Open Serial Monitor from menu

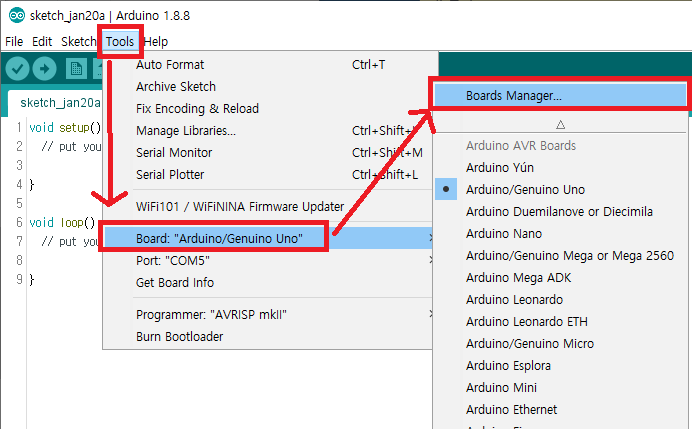tap(267, 153)
